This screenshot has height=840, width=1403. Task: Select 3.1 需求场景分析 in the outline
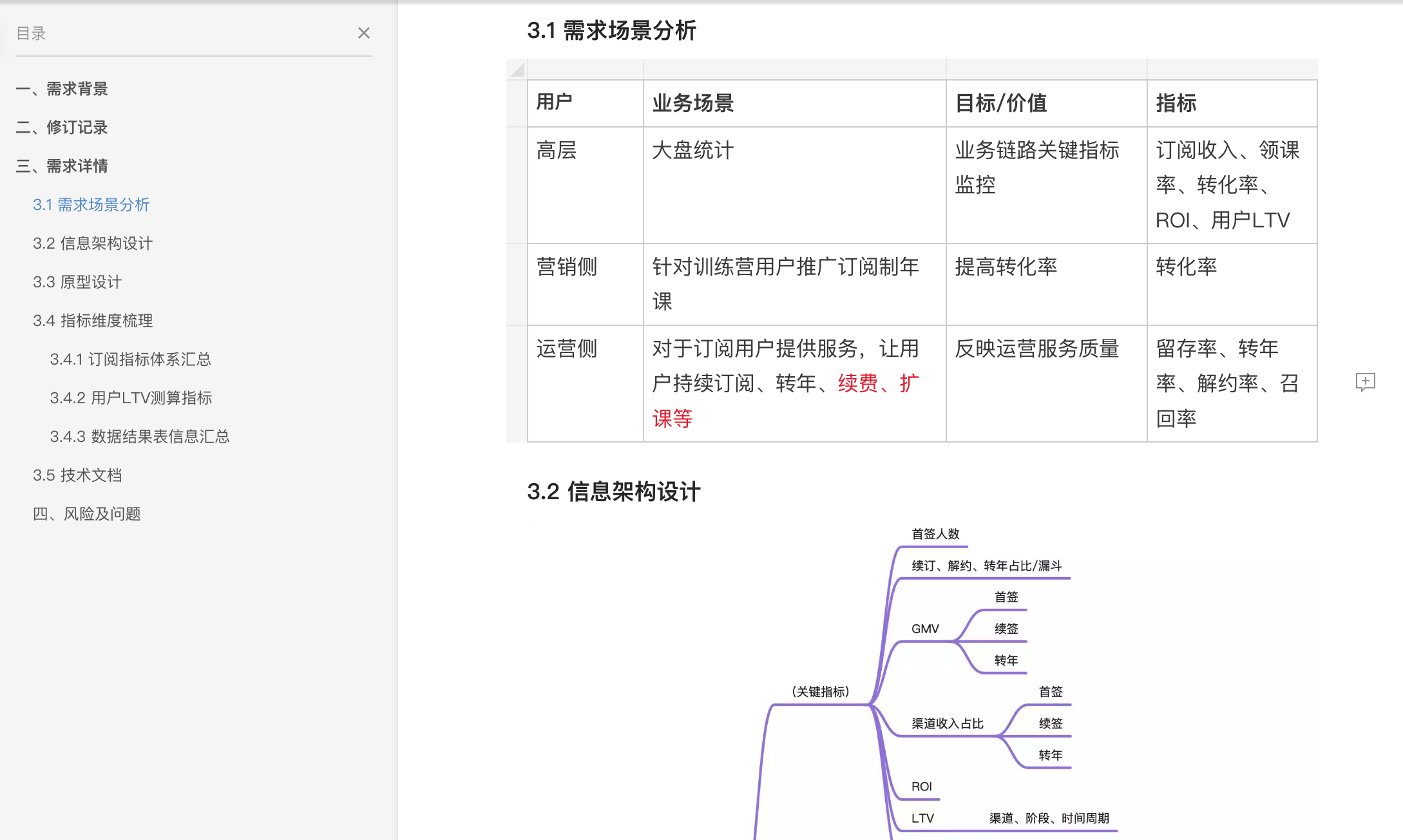pyautogui.click(x=91, y=205)
